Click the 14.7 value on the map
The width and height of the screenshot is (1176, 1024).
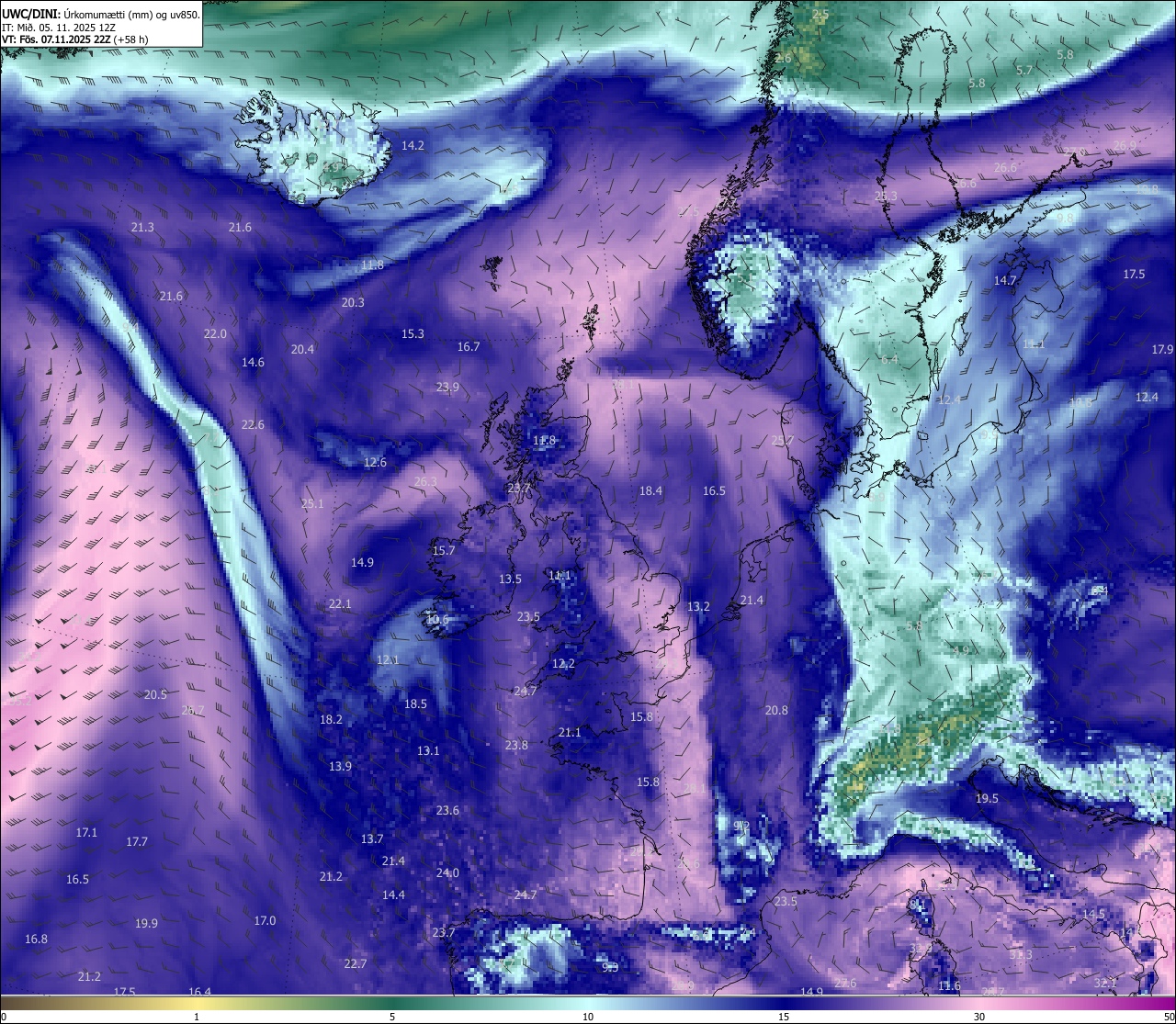pos(1005,280)
